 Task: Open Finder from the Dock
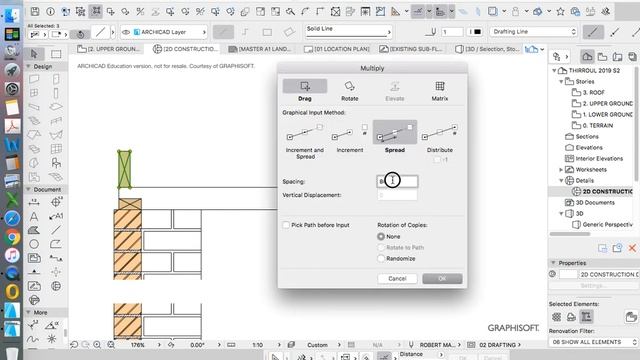[x=11, y=15]
